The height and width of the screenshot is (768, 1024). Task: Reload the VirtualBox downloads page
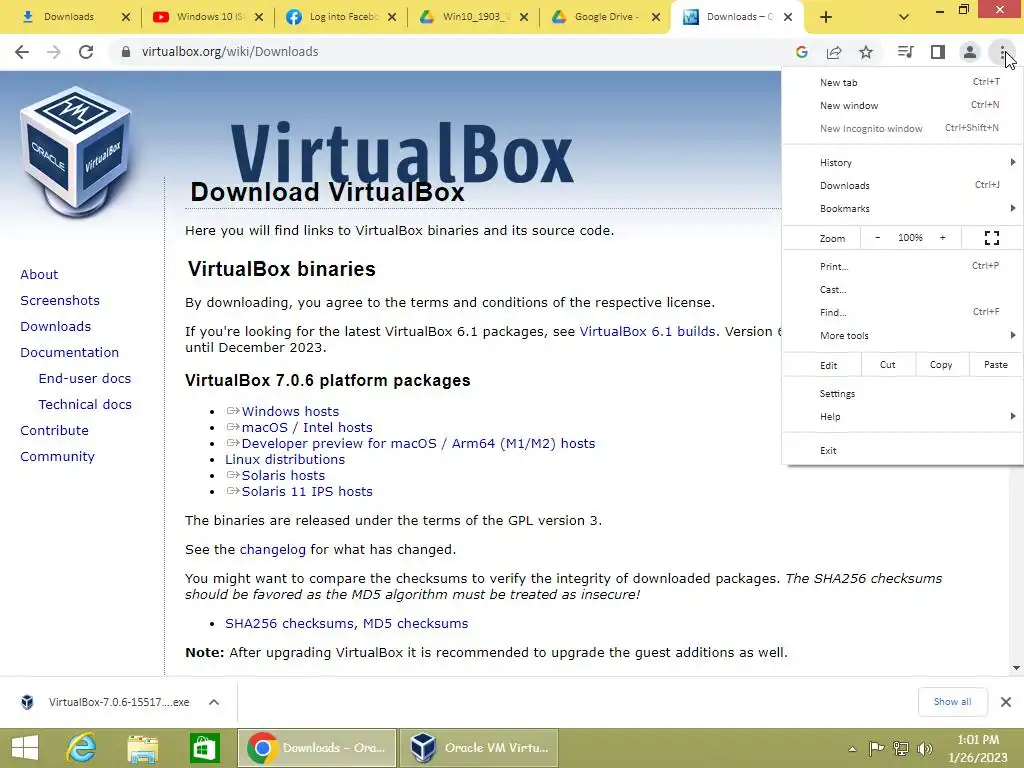pos(86,52)
